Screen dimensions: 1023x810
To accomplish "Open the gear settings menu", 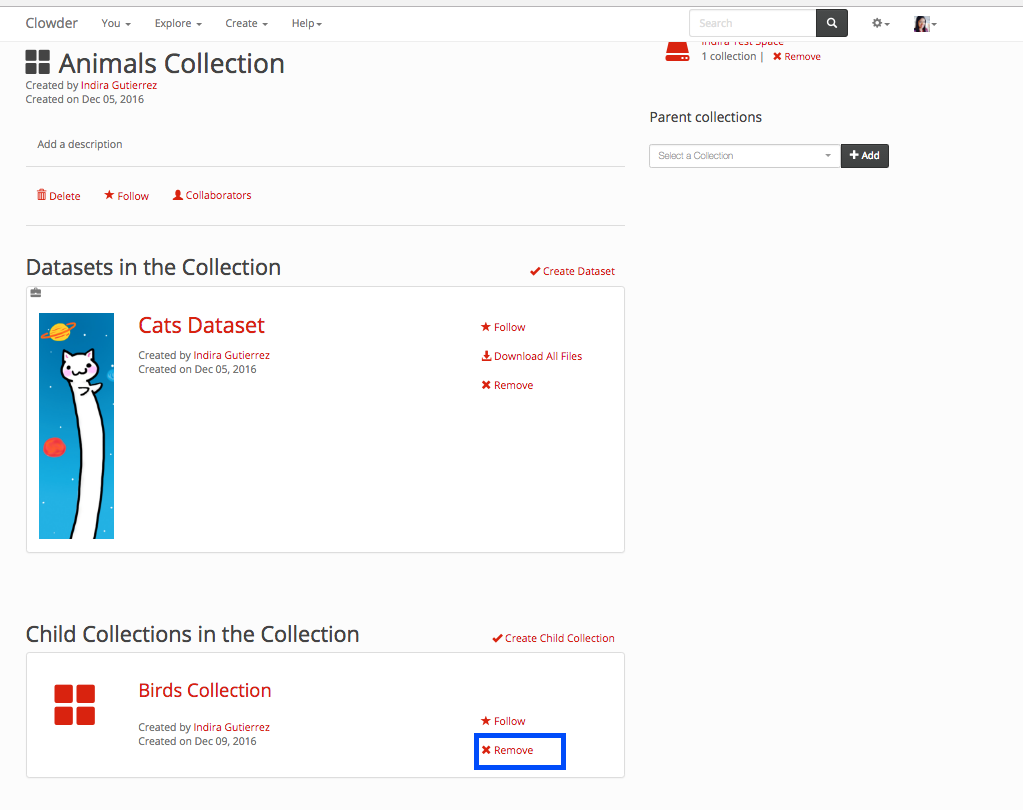I will [x=880, y=23].
